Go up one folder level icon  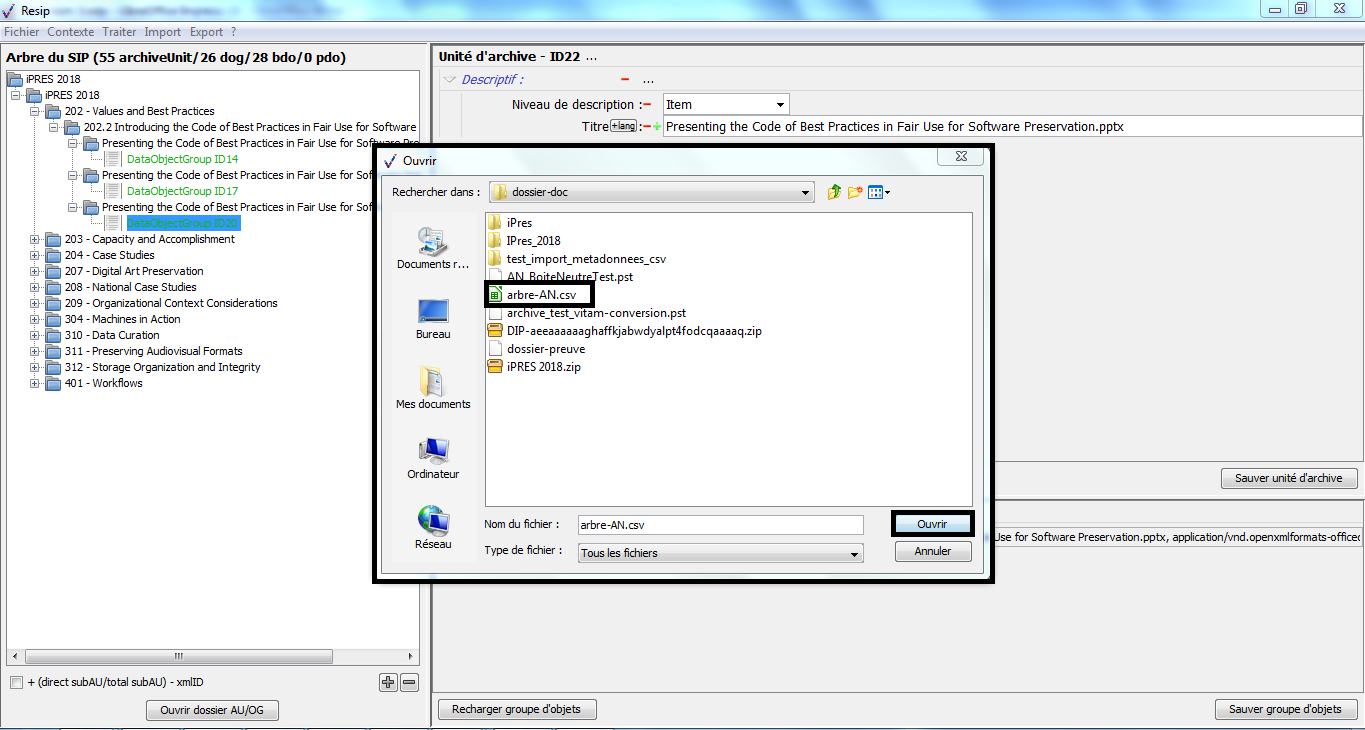pos(834,192)
